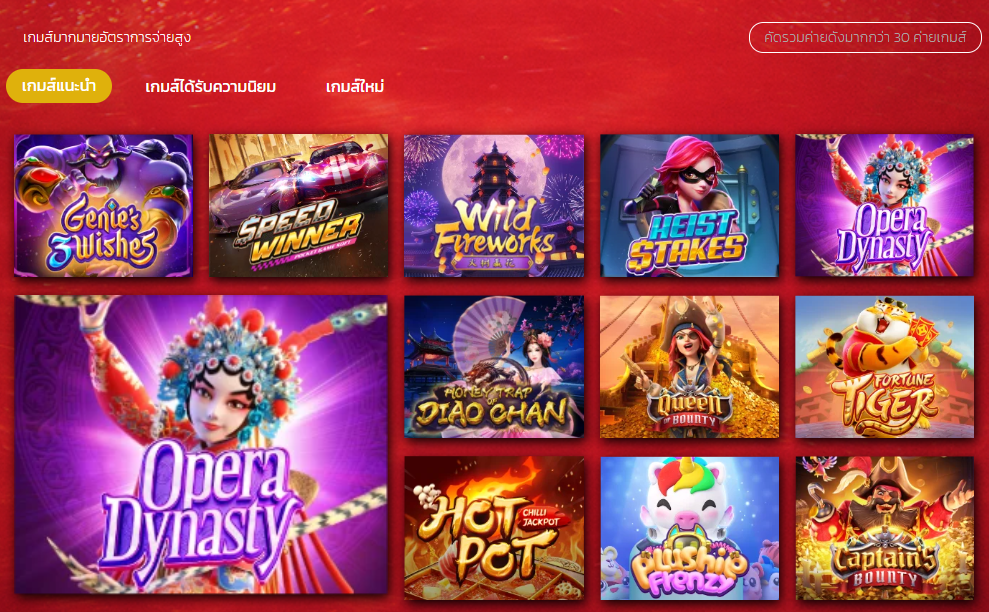This screenshot has height=612, width=989.
Task: Select the เกมส์แนะนำ tab
Action: coord(59,86)
